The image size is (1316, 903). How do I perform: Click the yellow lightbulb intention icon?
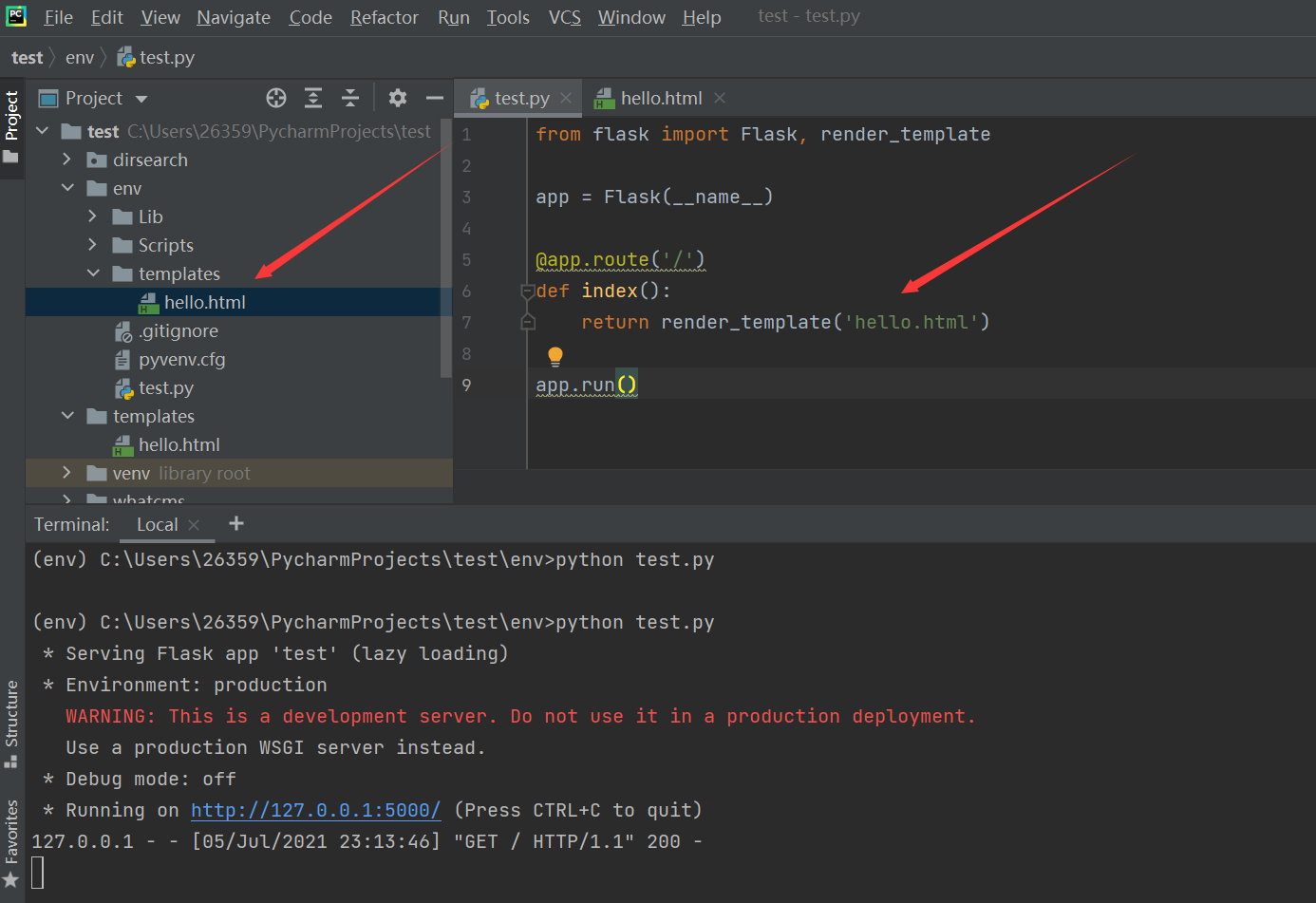pos(555,356)
